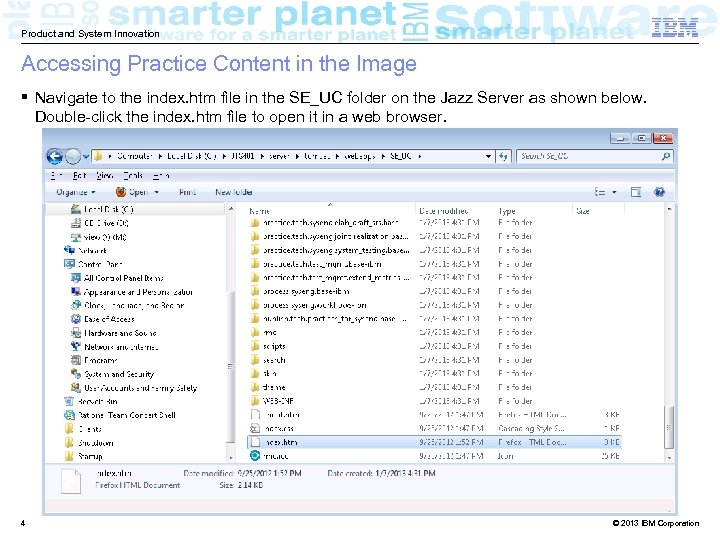This screenshot has width=720, height=540.
Task: Click the index.htm thumbnail in details pane
Action: click(71, 481)
